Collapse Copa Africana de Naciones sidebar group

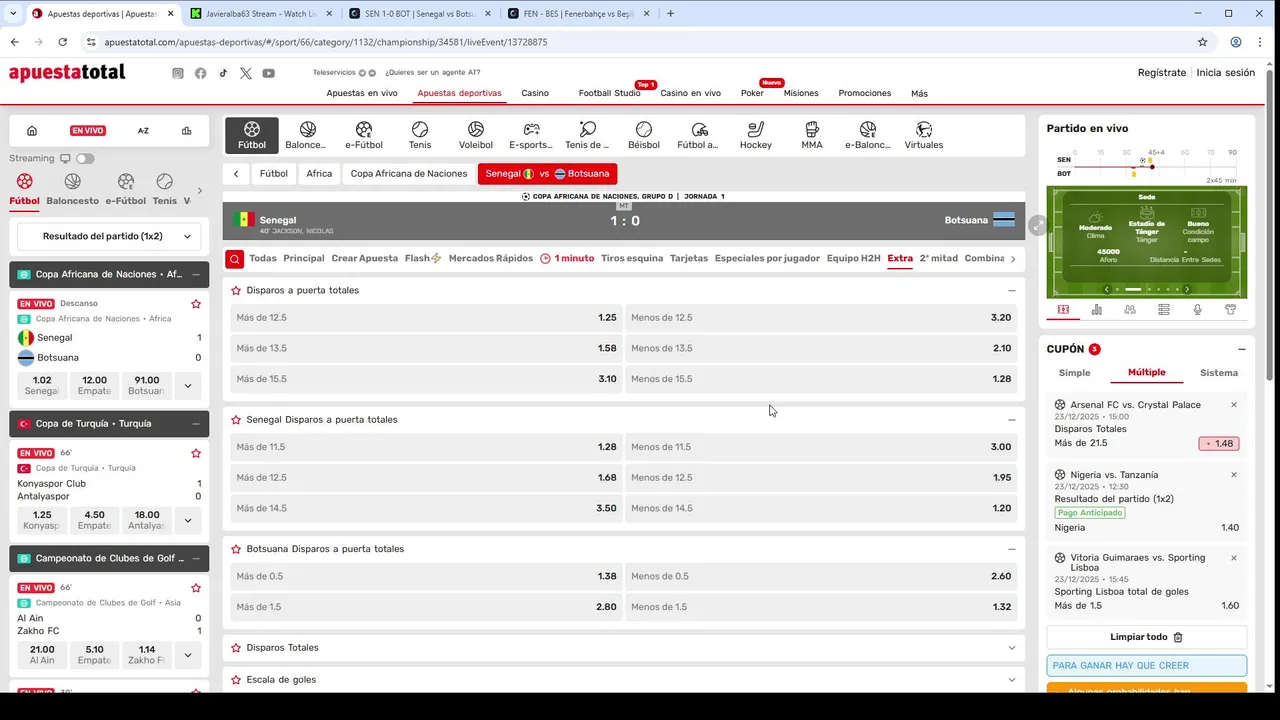click(x=196, y=274)
